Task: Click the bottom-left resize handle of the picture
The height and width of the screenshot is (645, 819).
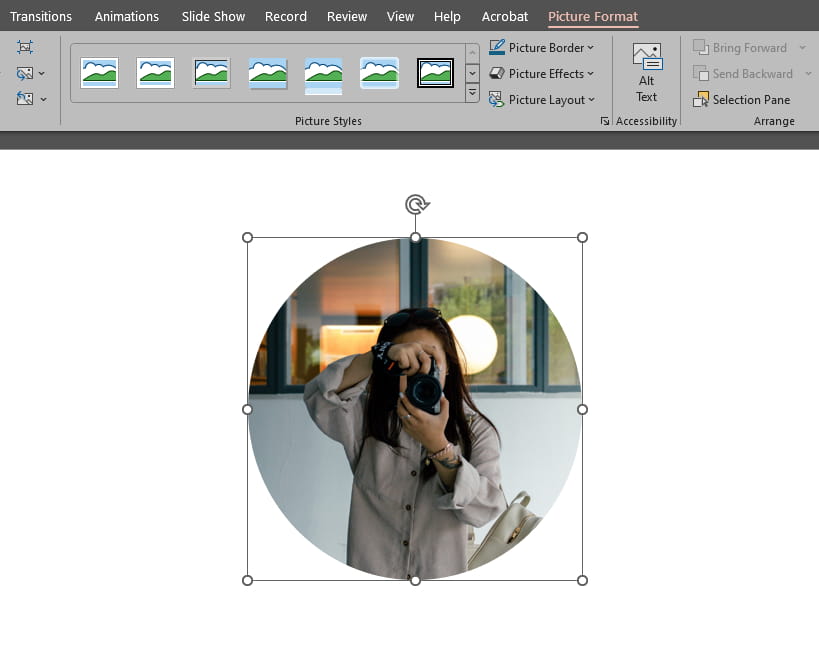Action: coord(248,580)
